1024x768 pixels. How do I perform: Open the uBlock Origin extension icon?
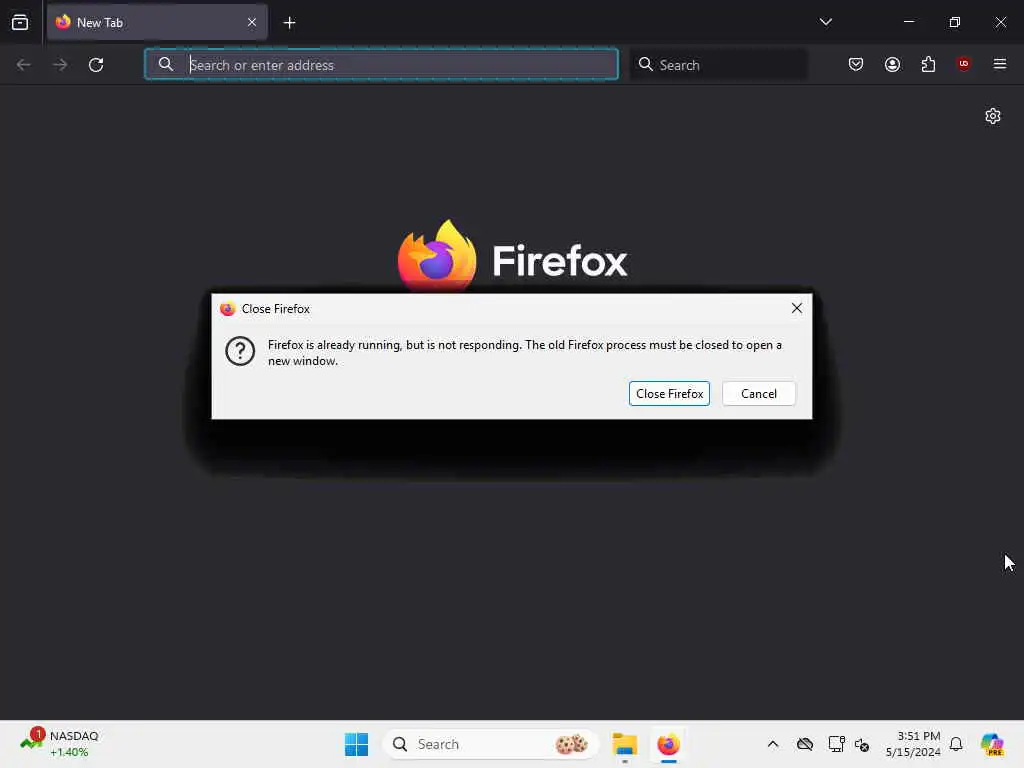(x=963, y=64)
